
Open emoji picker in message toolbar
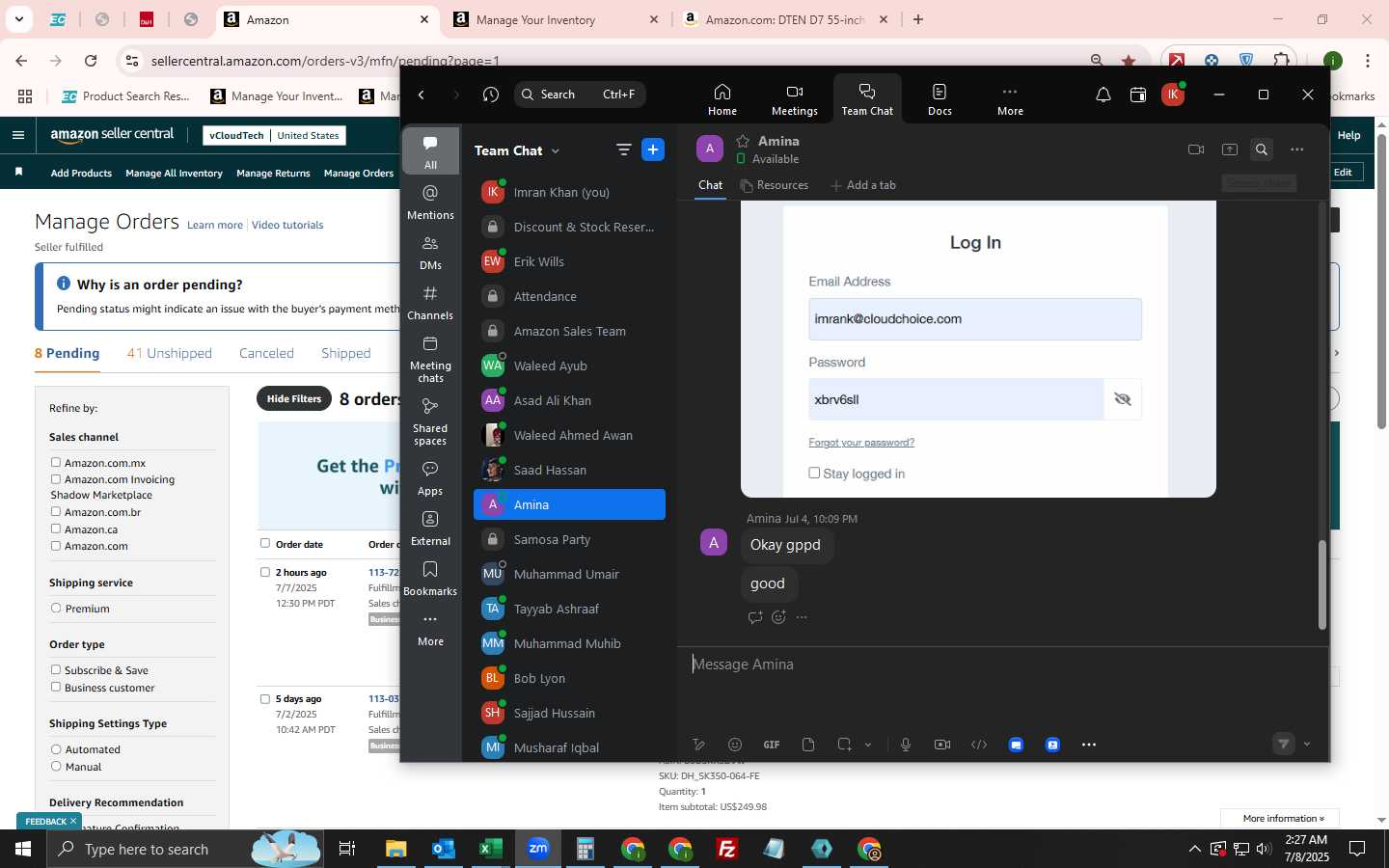point(735,745)
